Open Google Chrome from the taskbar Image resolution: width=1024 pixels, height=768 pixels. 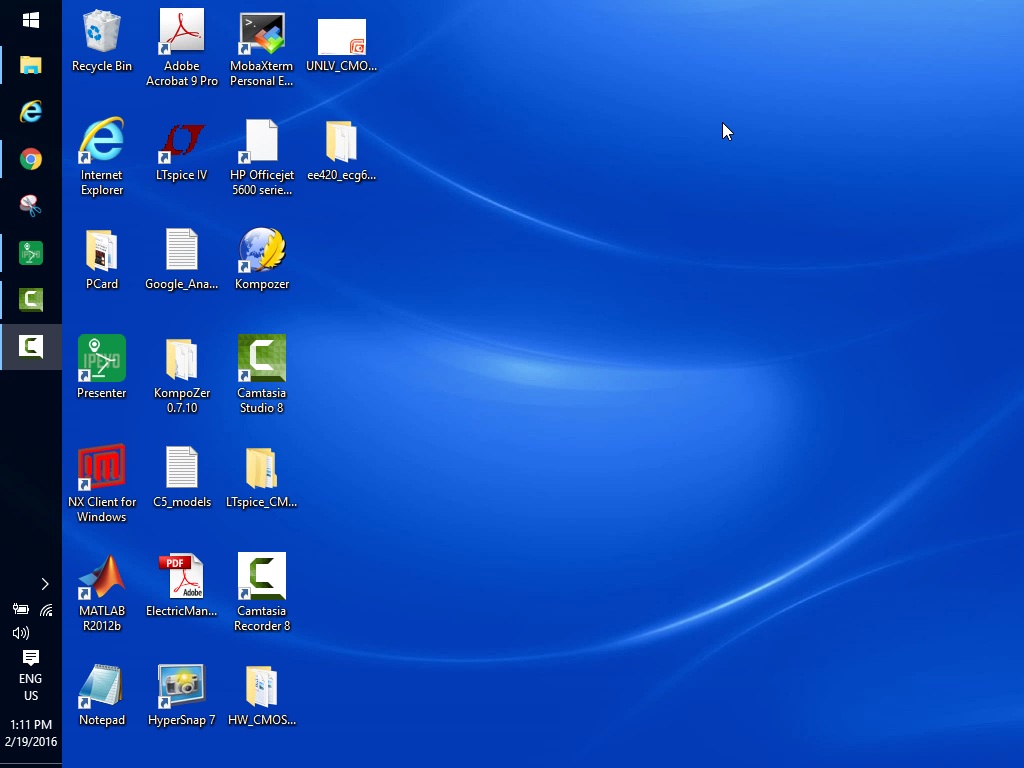click(31, 159)
